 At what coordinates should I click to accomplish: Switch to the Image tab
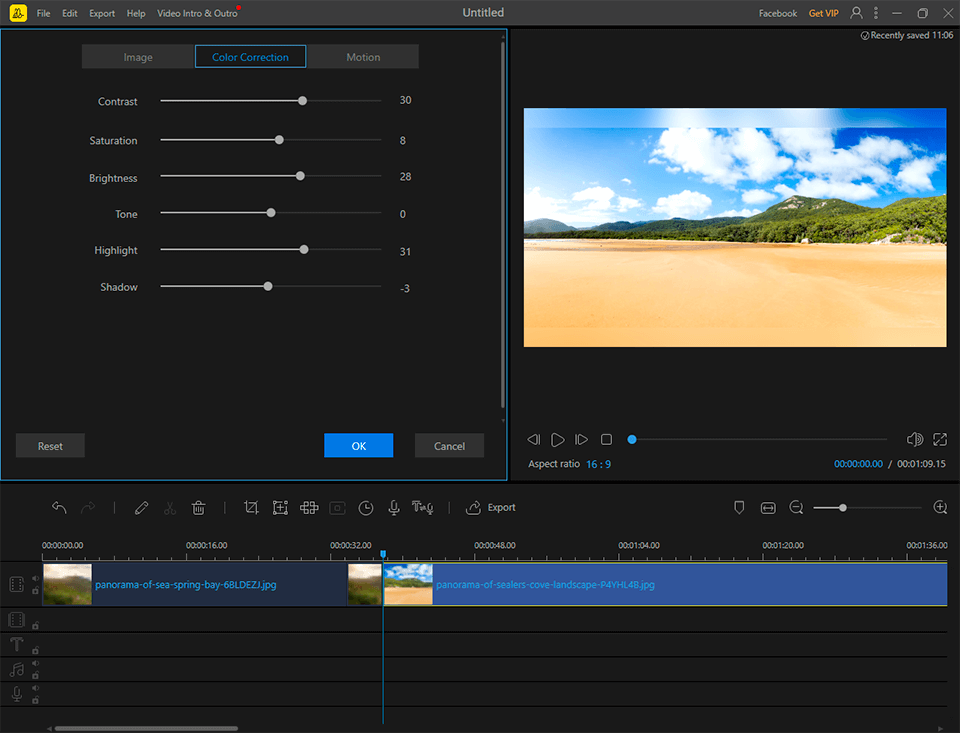coord(138,57)
